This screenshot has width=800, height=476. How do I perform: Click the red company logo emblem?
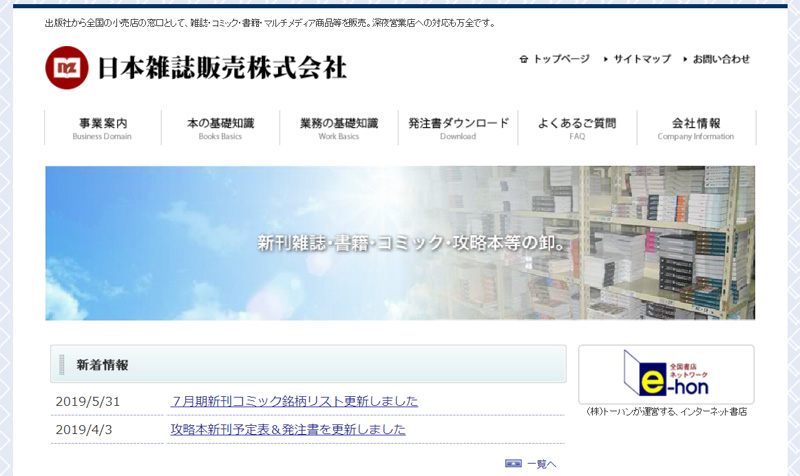[67, 67]
